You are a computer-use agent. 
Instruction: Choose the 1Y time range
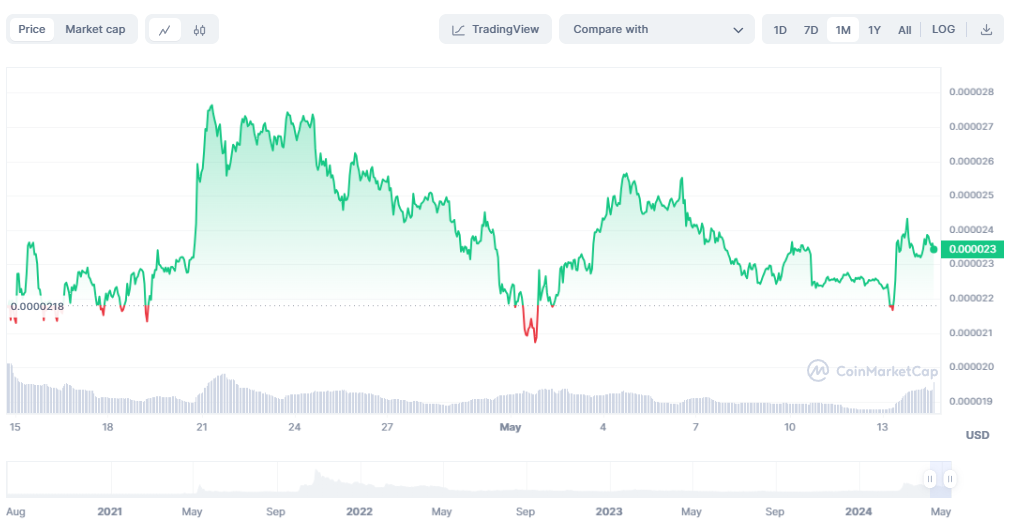click(874, 30)
